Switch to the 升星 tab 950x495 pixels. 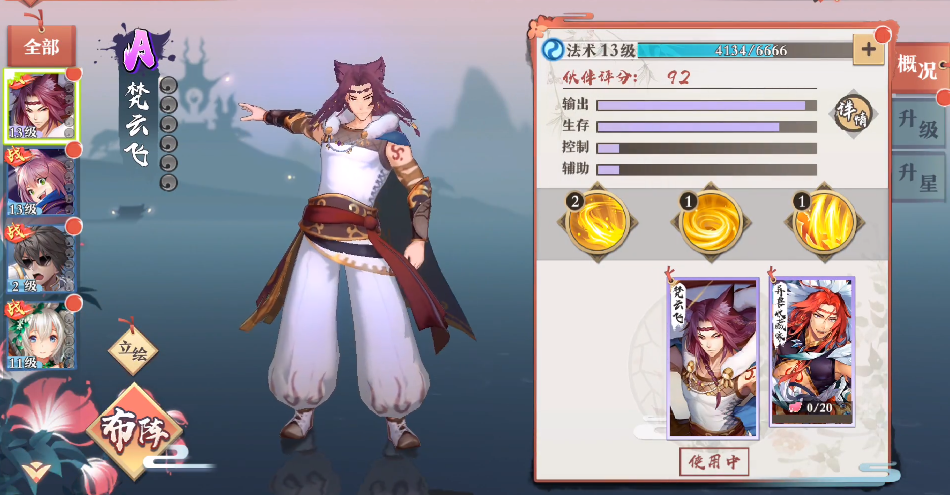tap(919, 177)
